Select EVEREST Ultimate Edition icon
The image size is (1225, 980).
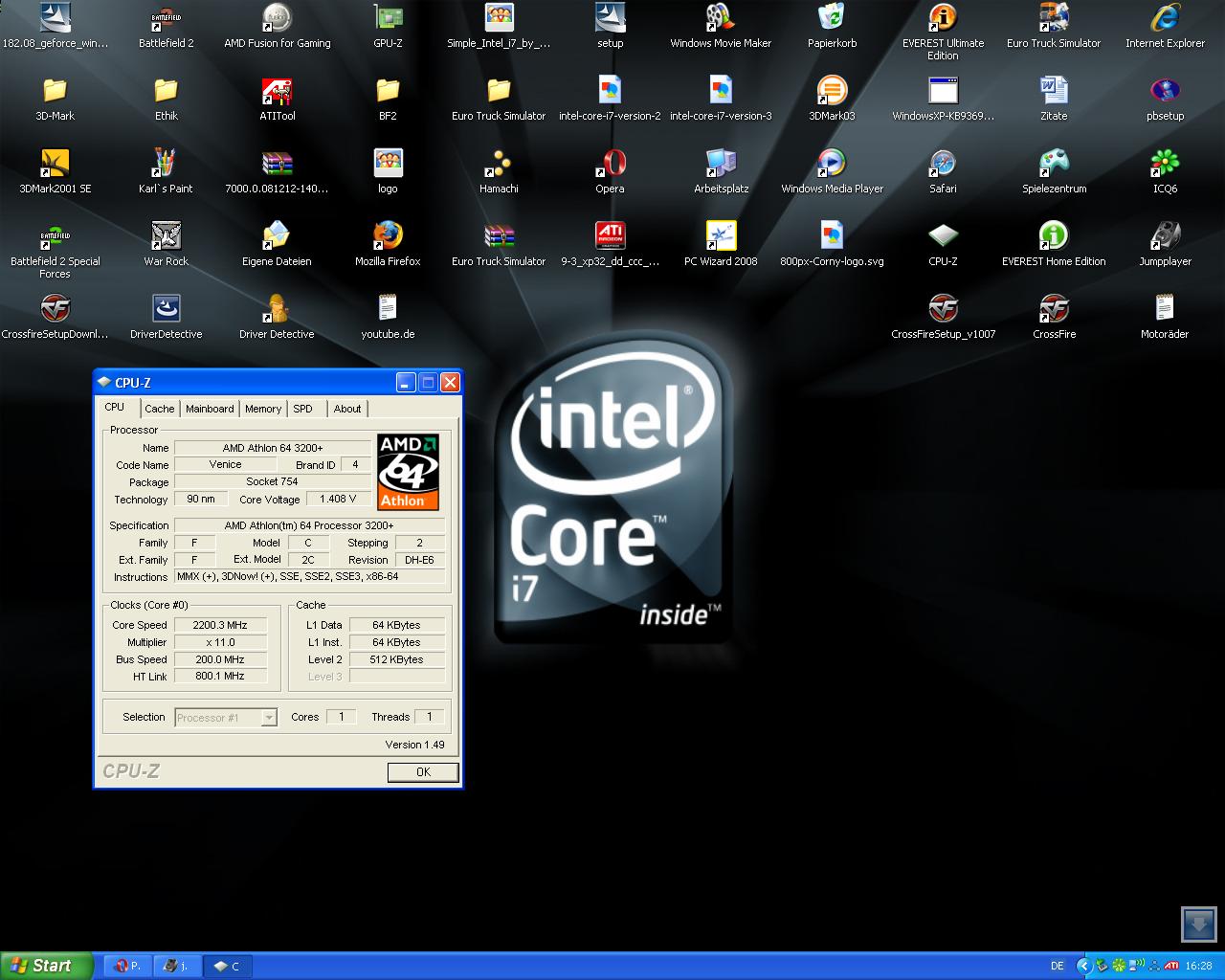[x=943, y=32]
